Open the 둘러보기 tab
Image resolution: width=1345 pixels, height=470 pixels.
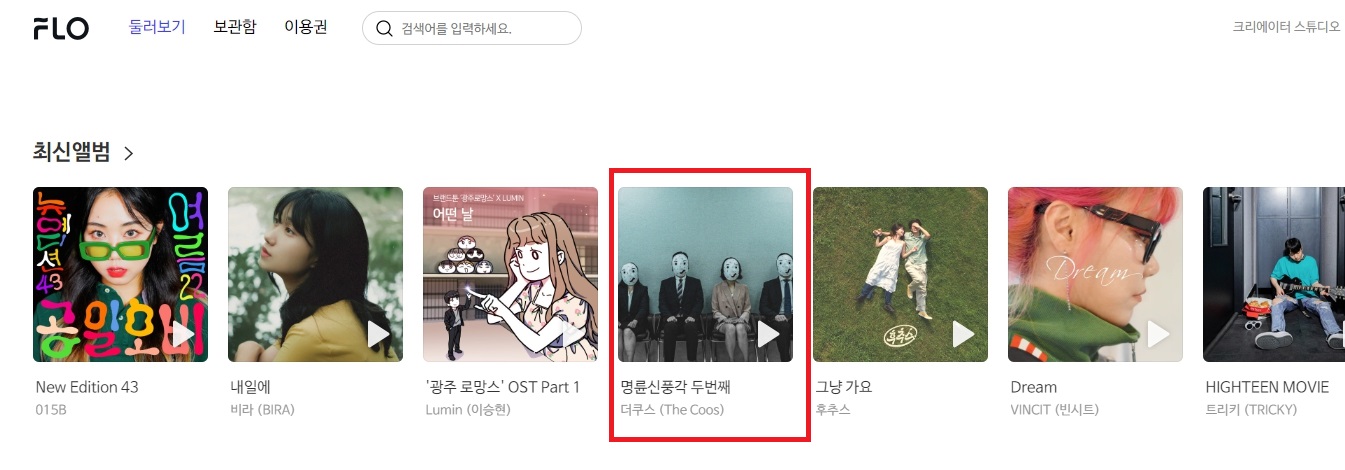pos(157,27)
